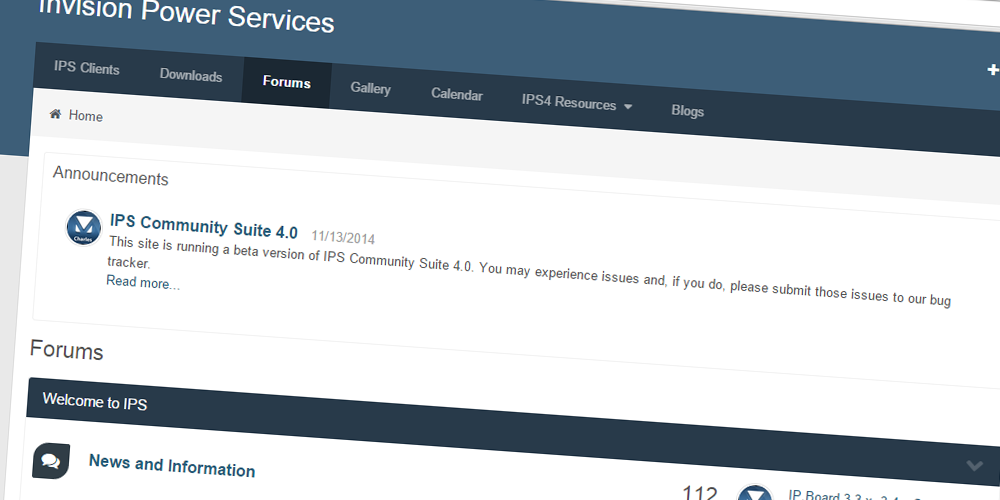This screenshot has height=500, width=1000.
Task: Click the plus icon at header right
Action: [994, 70]
